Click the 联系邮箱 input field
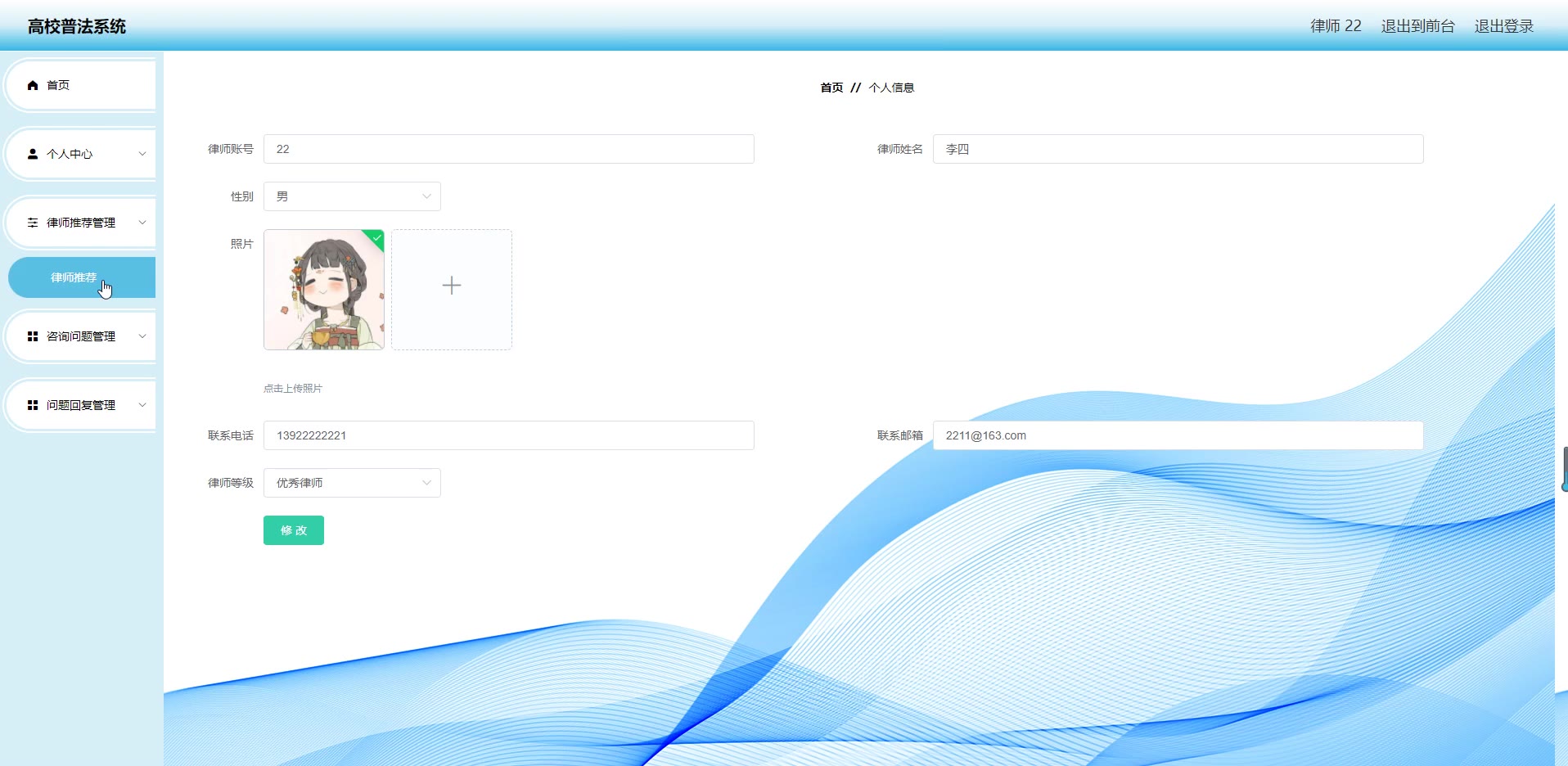 [1178, 435]
